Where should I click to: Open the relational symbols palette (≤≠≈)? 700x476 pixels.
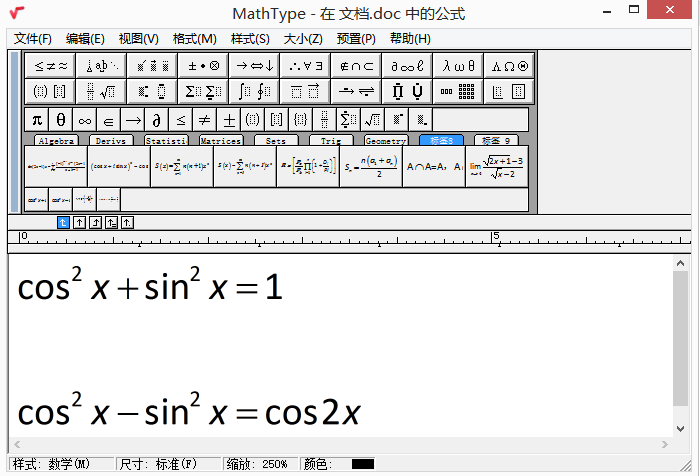[50, 66]
